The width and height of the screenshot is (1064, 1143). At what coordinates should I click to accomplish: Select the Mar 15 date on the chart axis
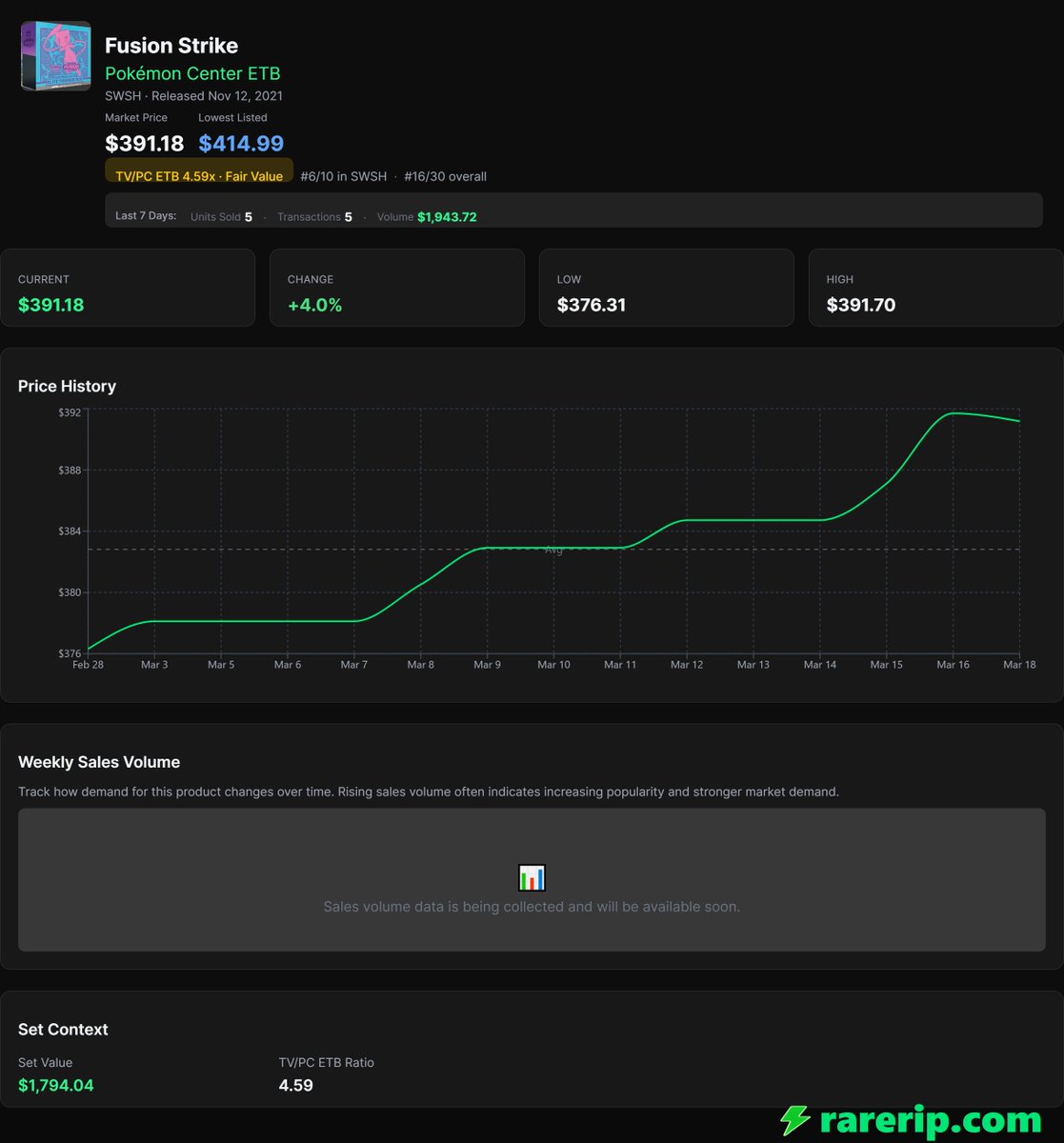click(887, 665)
